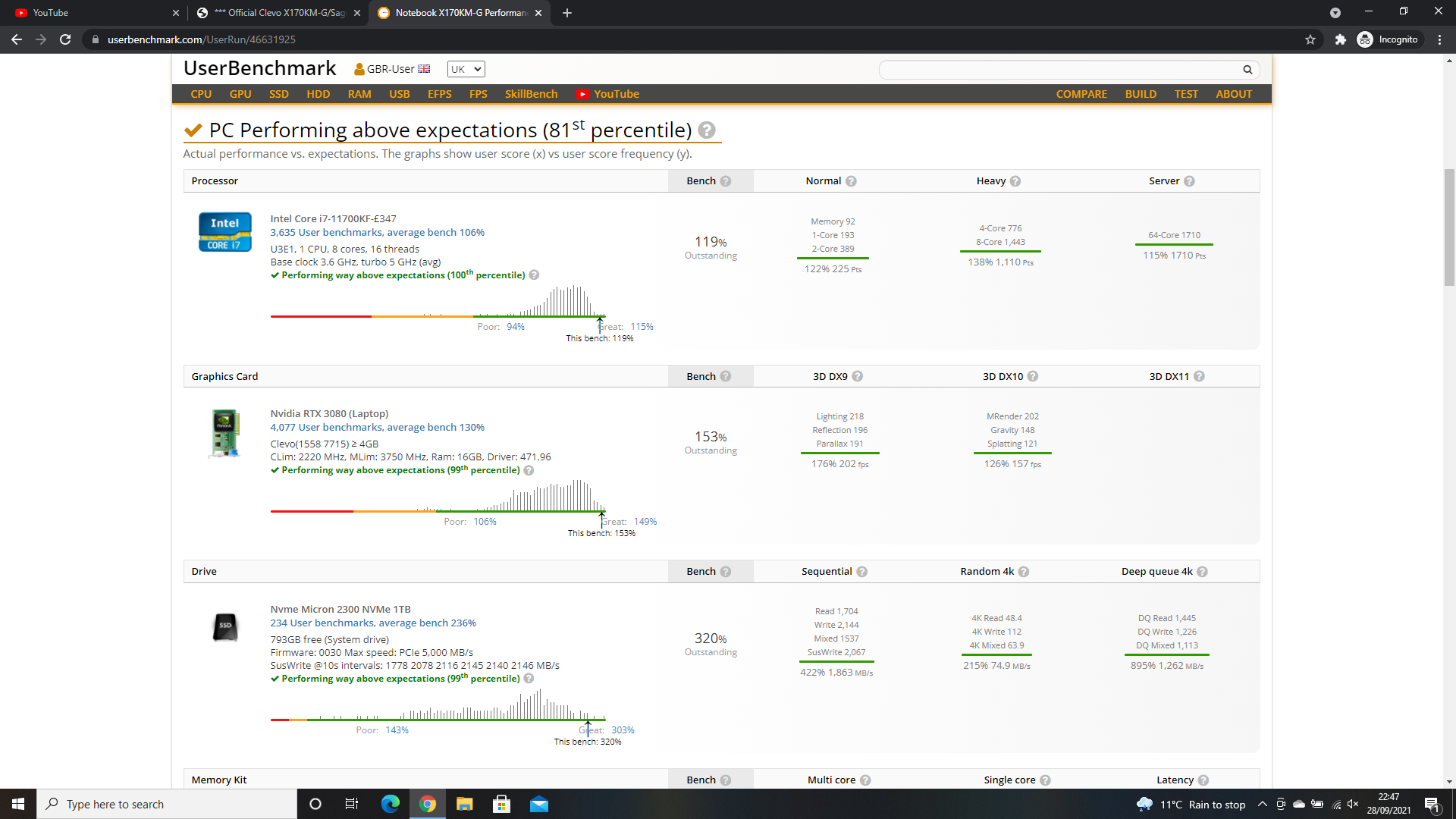Open Microsoft Edge from taskbar

click(x=391, y=804)
